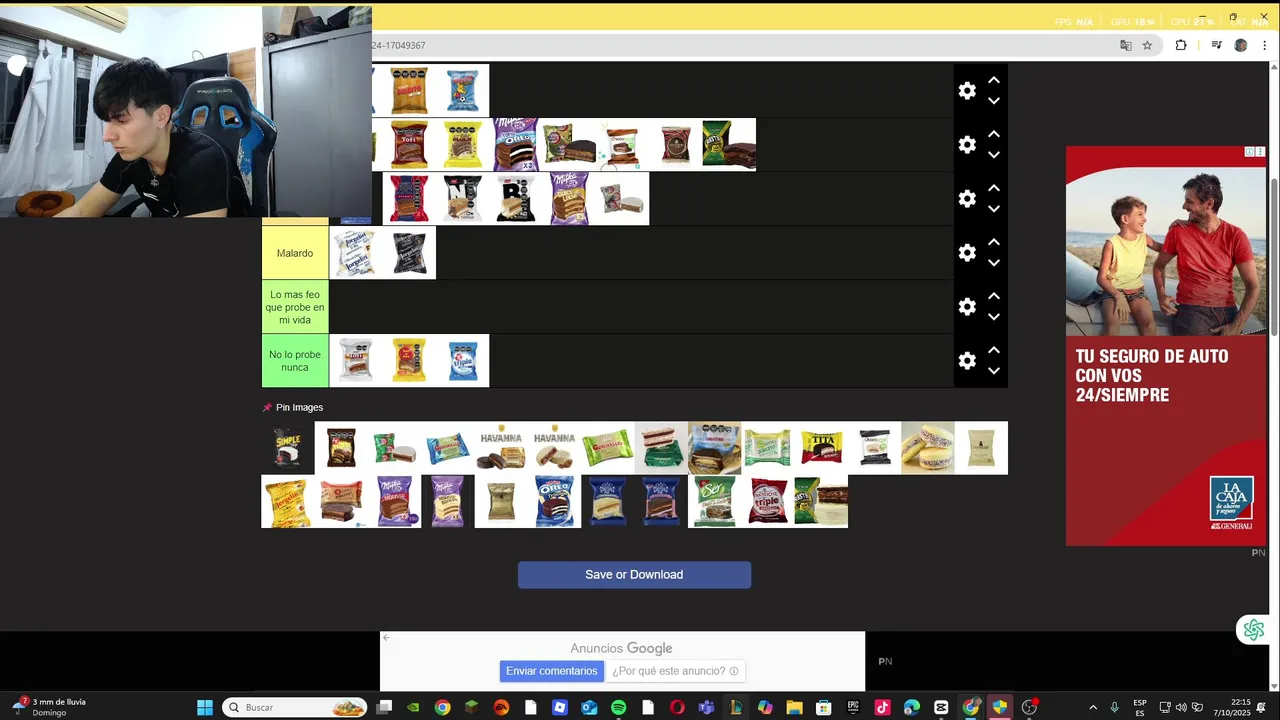Open NVIDIA app from taskbar

pos(413,707)
